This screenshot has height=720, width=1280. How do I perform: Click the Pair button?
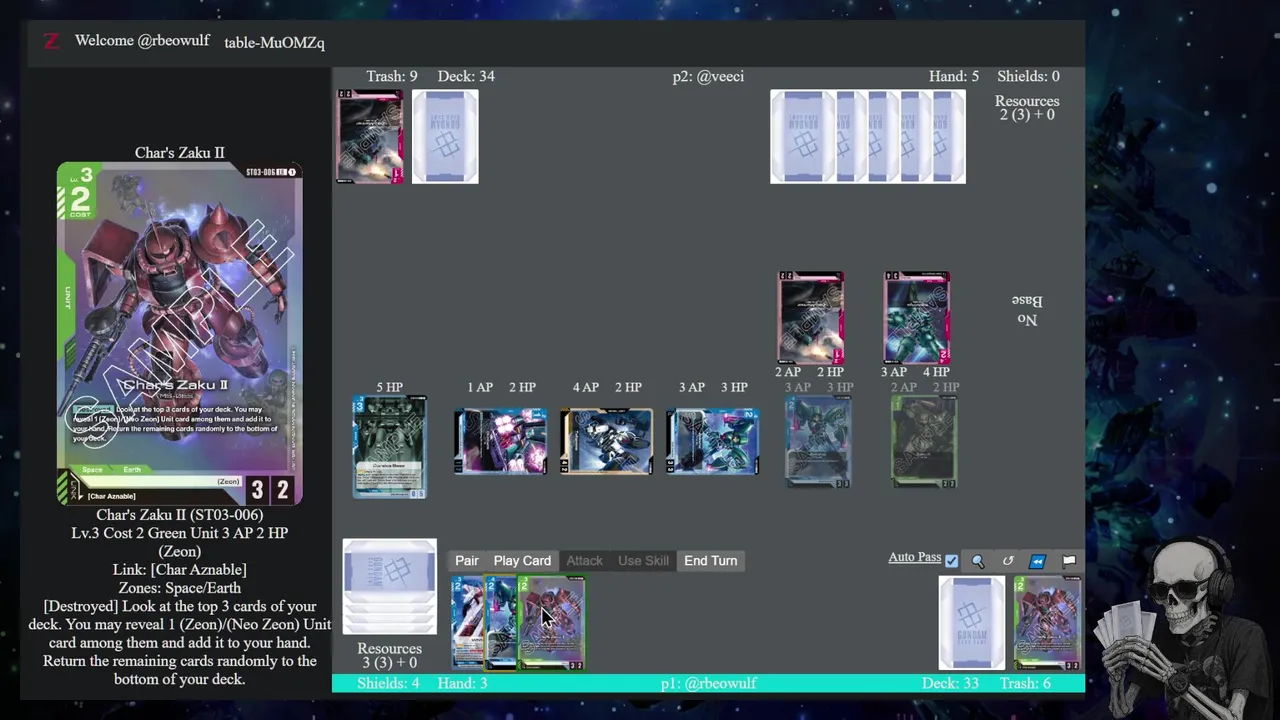point(467,561)
